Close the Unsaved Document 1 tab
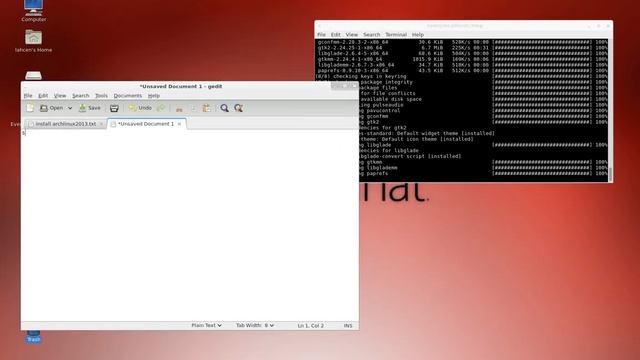 pyautogui.click(x=179, y=124)
